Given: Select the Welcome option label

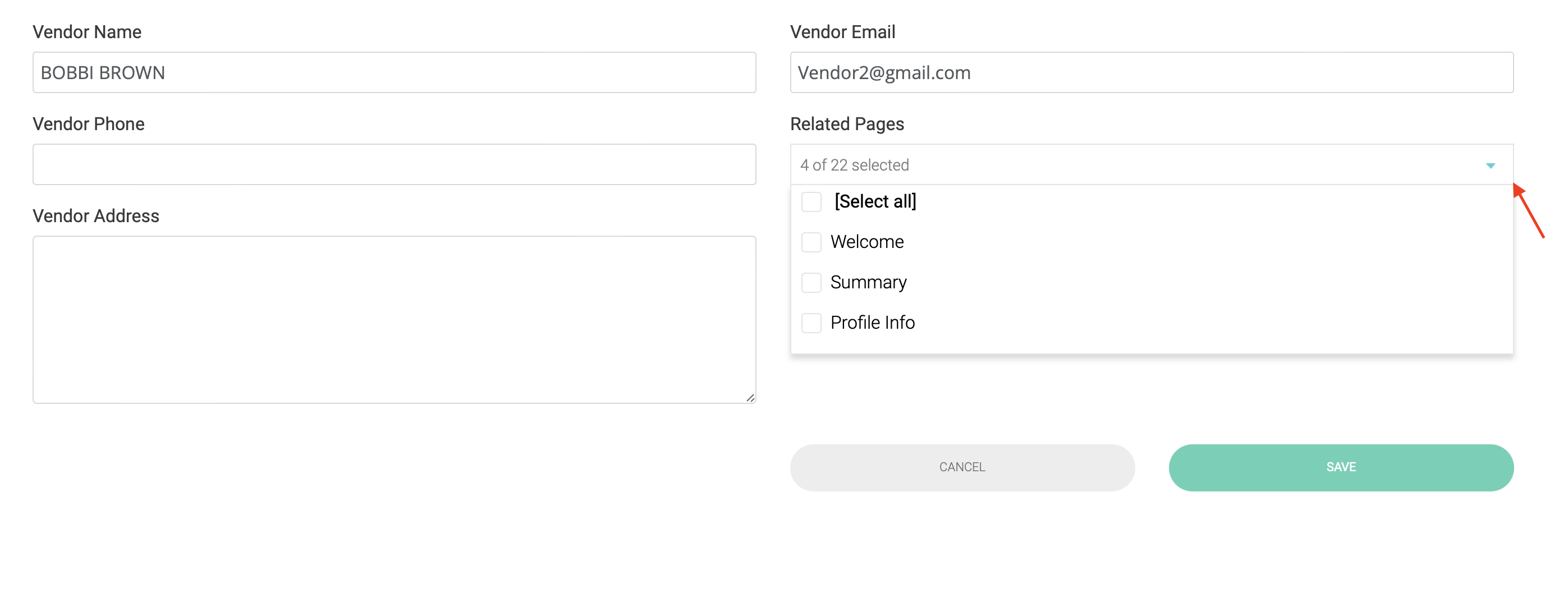Looking at the screenshot, I should [866, 242].
